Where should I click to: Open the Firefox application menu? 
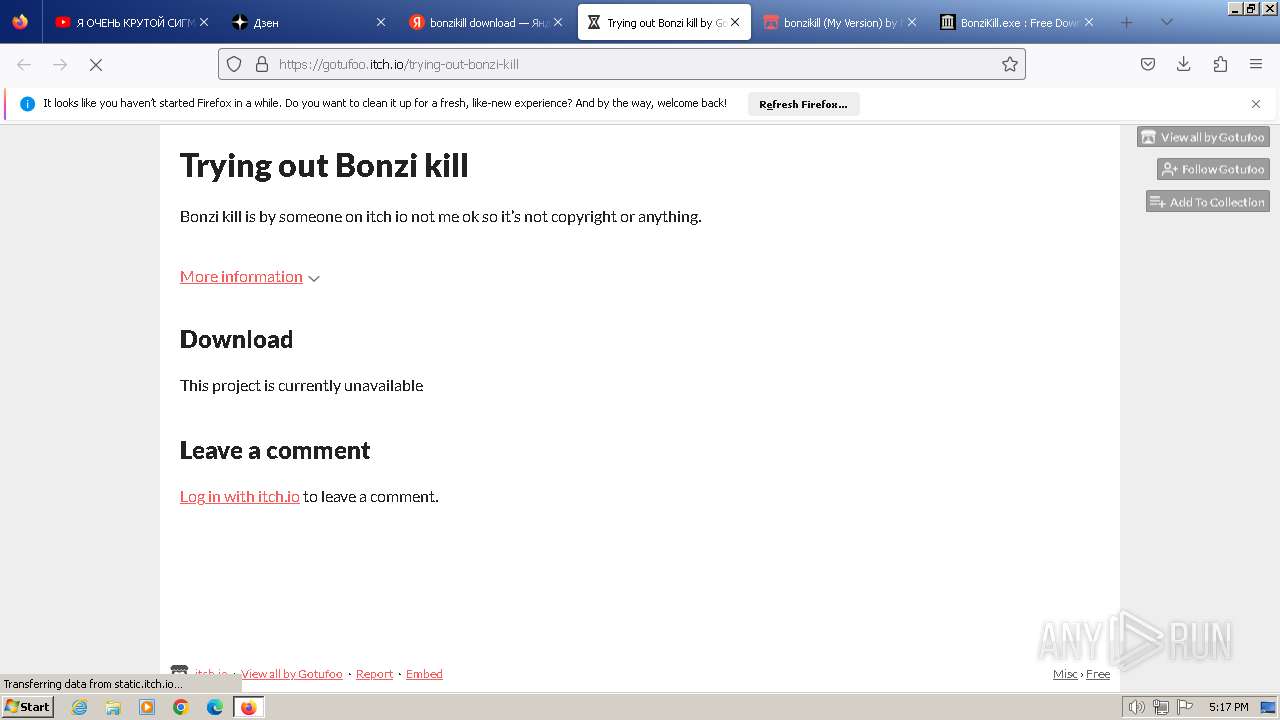tap(1256, 64)
